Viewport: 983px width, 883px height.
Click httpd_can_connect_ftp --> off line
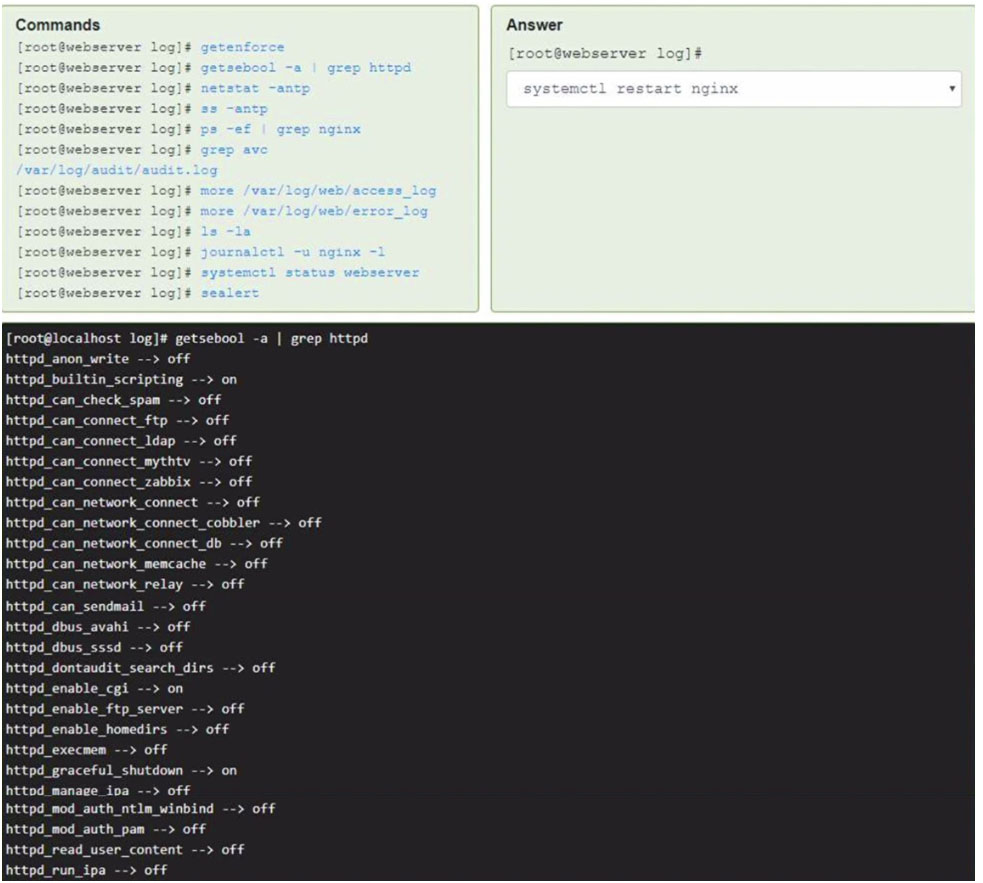click(117, 420)
